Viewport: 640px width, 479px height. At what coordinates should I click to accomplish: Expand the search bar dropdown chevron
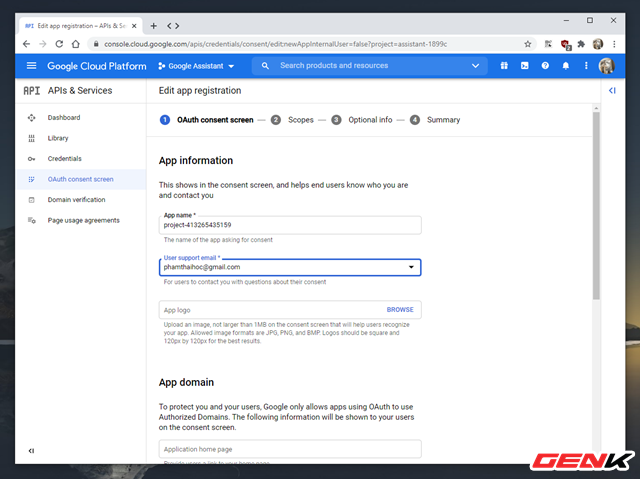coord(476,66)
